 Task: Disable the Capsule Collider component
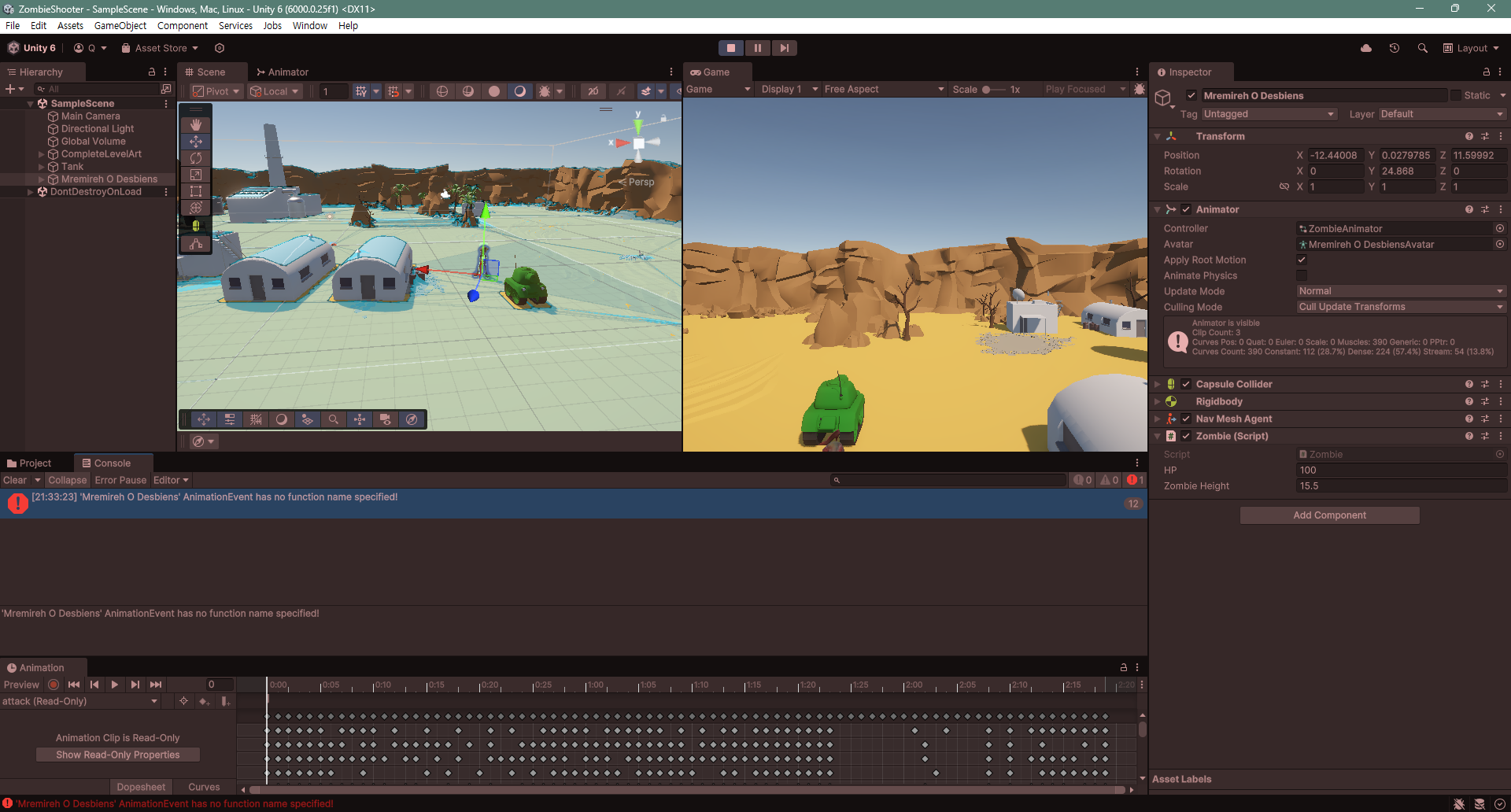pyautogui.click(x=1186, y=384)
